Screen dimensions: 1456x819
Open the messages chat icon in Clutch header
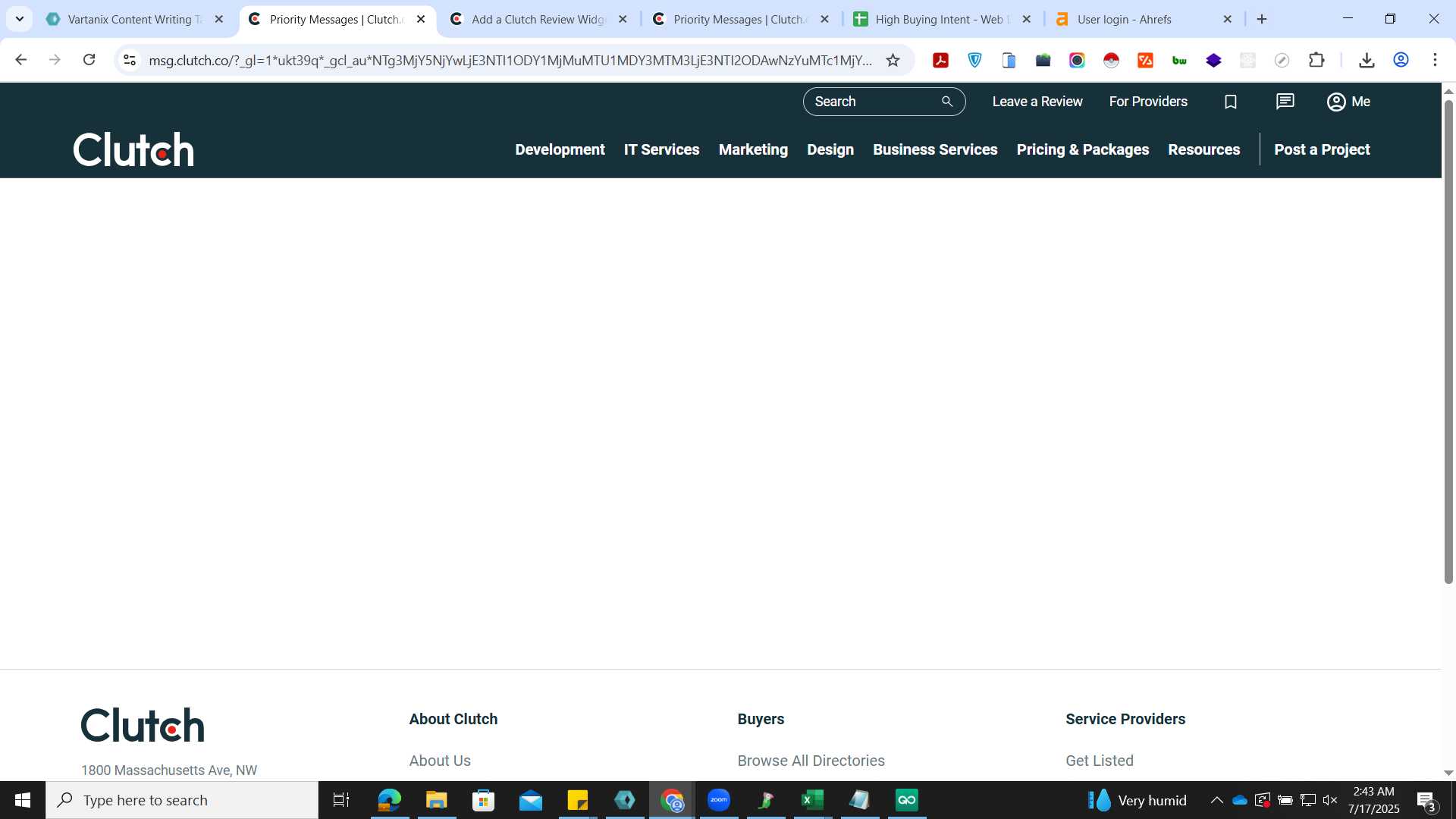[1285, 102]
